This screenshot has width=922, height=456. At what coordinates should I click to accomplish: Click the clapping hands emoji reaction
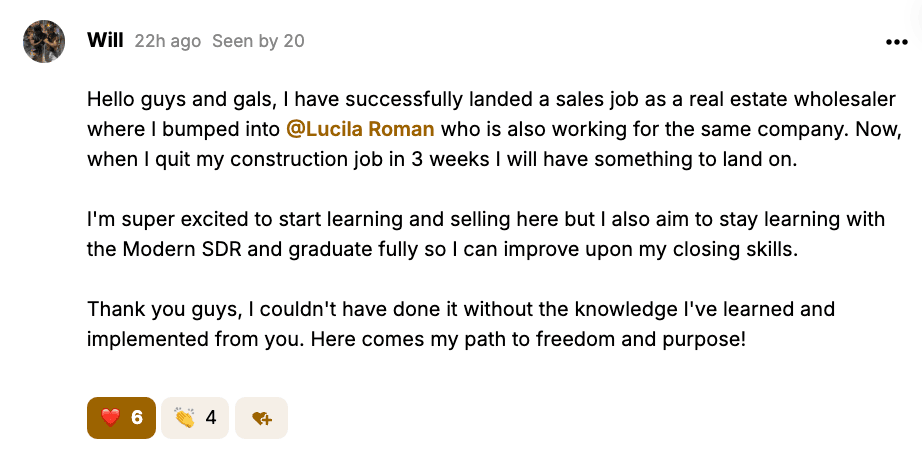click(x=184, y=417)
